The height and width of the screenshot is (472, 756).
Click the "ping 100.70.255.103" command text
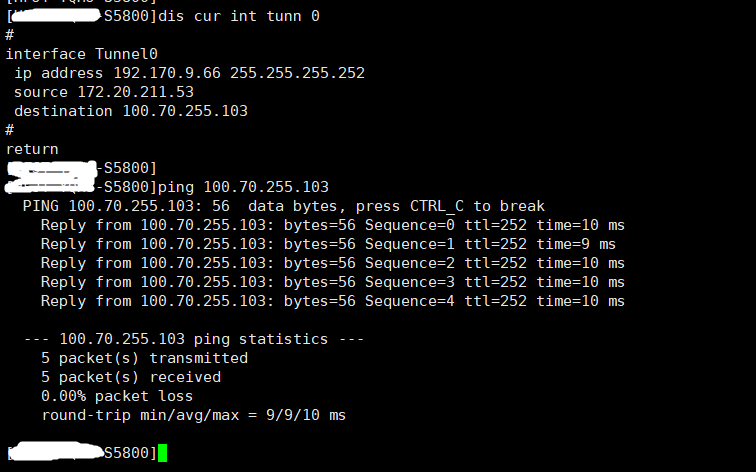click(x=244, y=187)
